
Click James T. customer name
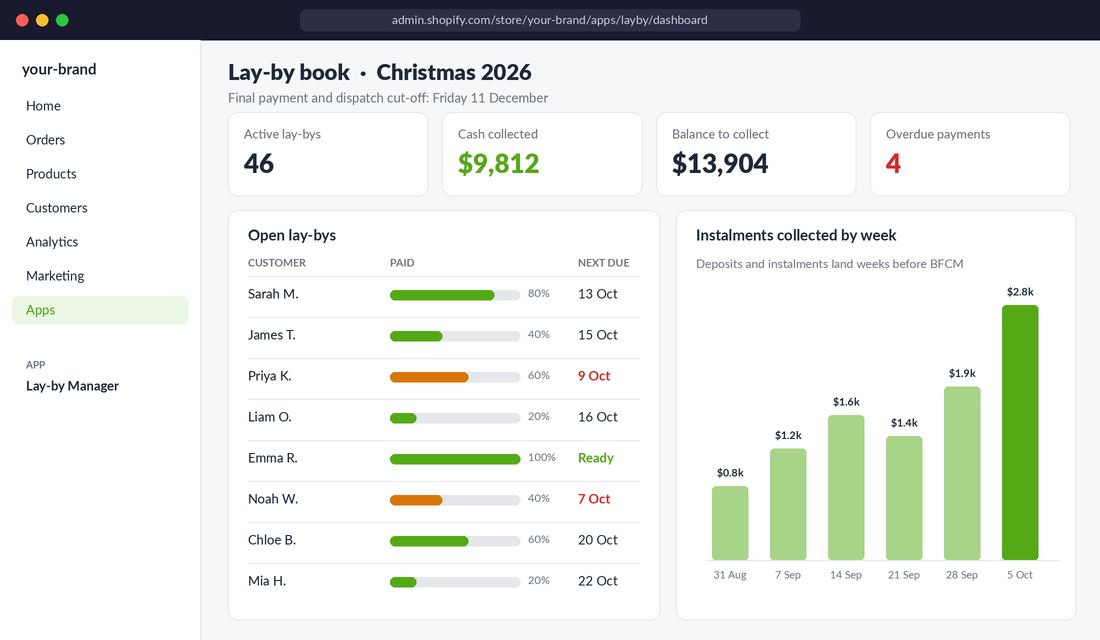pyautogui.click(x=271, y=335)
